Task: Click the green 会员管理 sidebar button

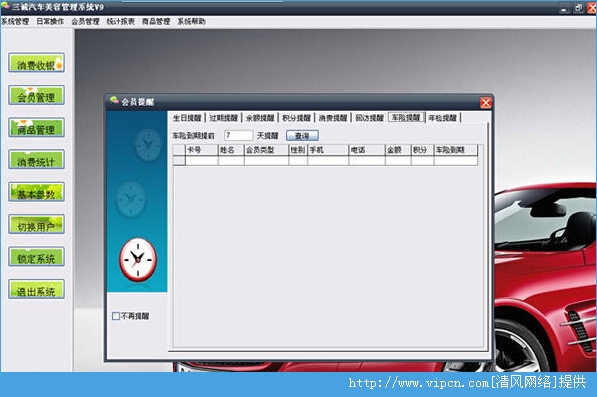Action: [36, 95]
